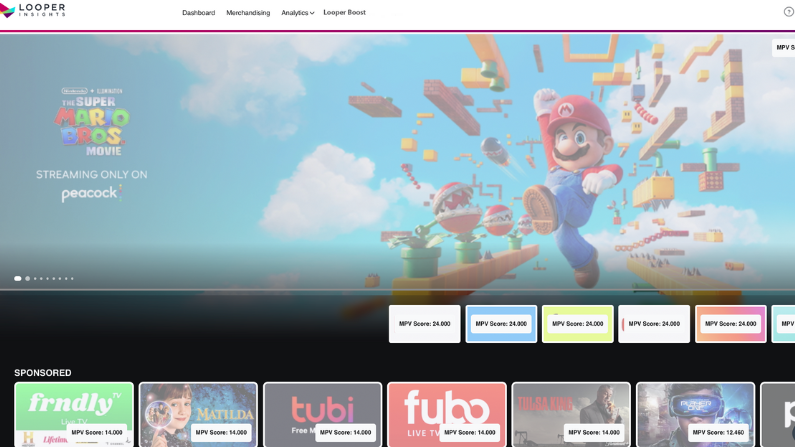This screenshot has height=447, width=795.
Task: Open the Dashboard nav item
Action: pos(198,13)
